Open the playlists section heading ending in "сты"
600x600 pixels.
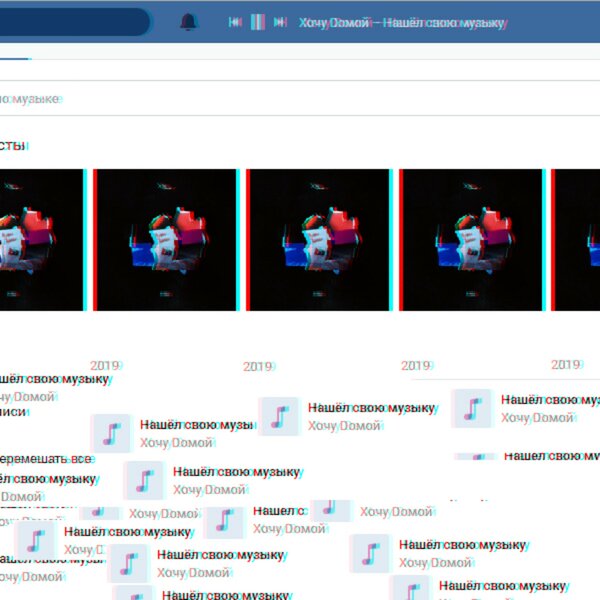12,146
